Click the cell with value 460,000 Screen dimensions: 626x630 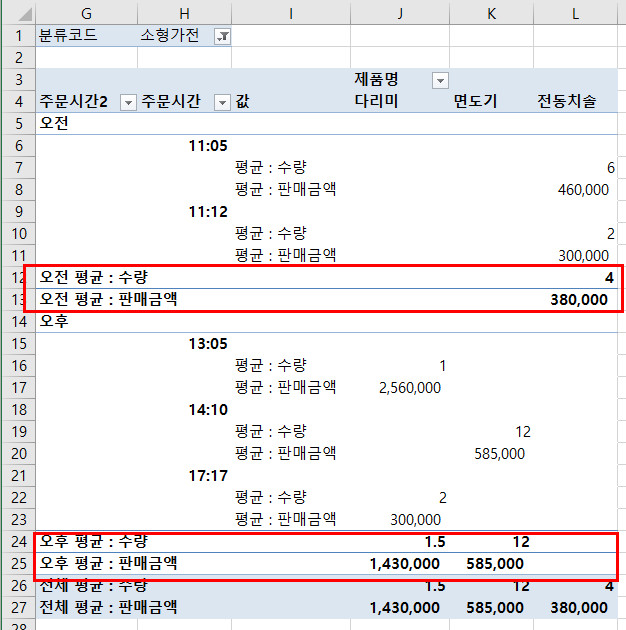(x=584, y=189)
